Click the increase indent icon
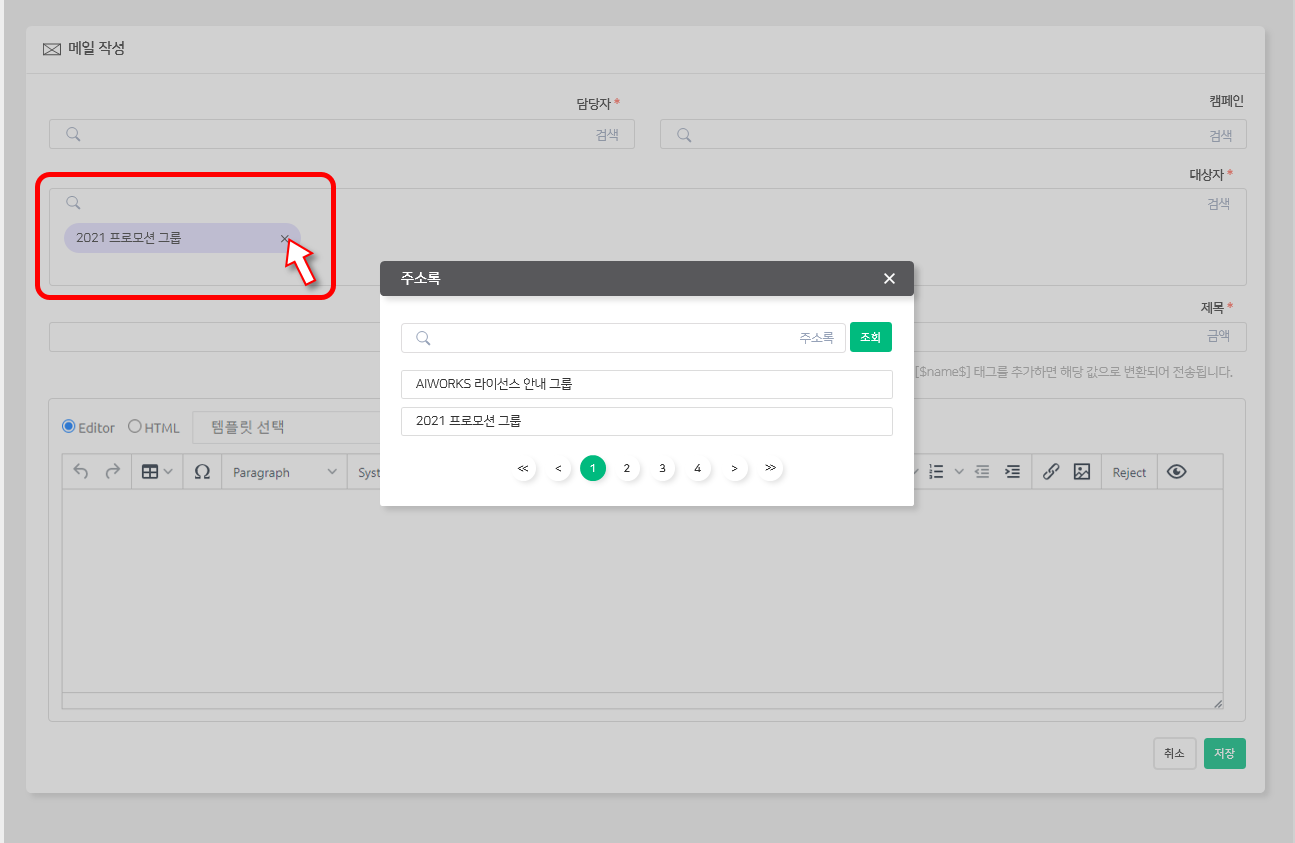Viewport: 1295px width, 843px height. 1013,472
